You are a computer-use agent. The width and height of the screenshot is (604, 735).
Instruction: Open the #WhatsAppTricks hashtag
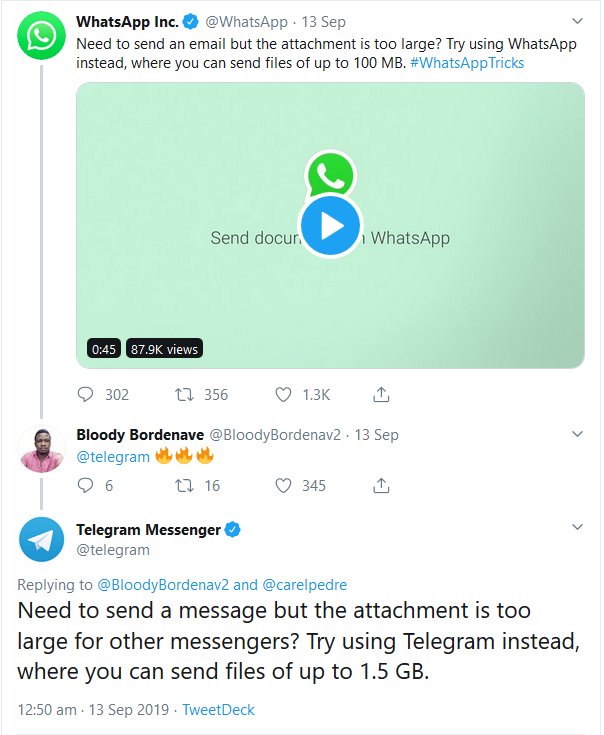click(467, 62)
